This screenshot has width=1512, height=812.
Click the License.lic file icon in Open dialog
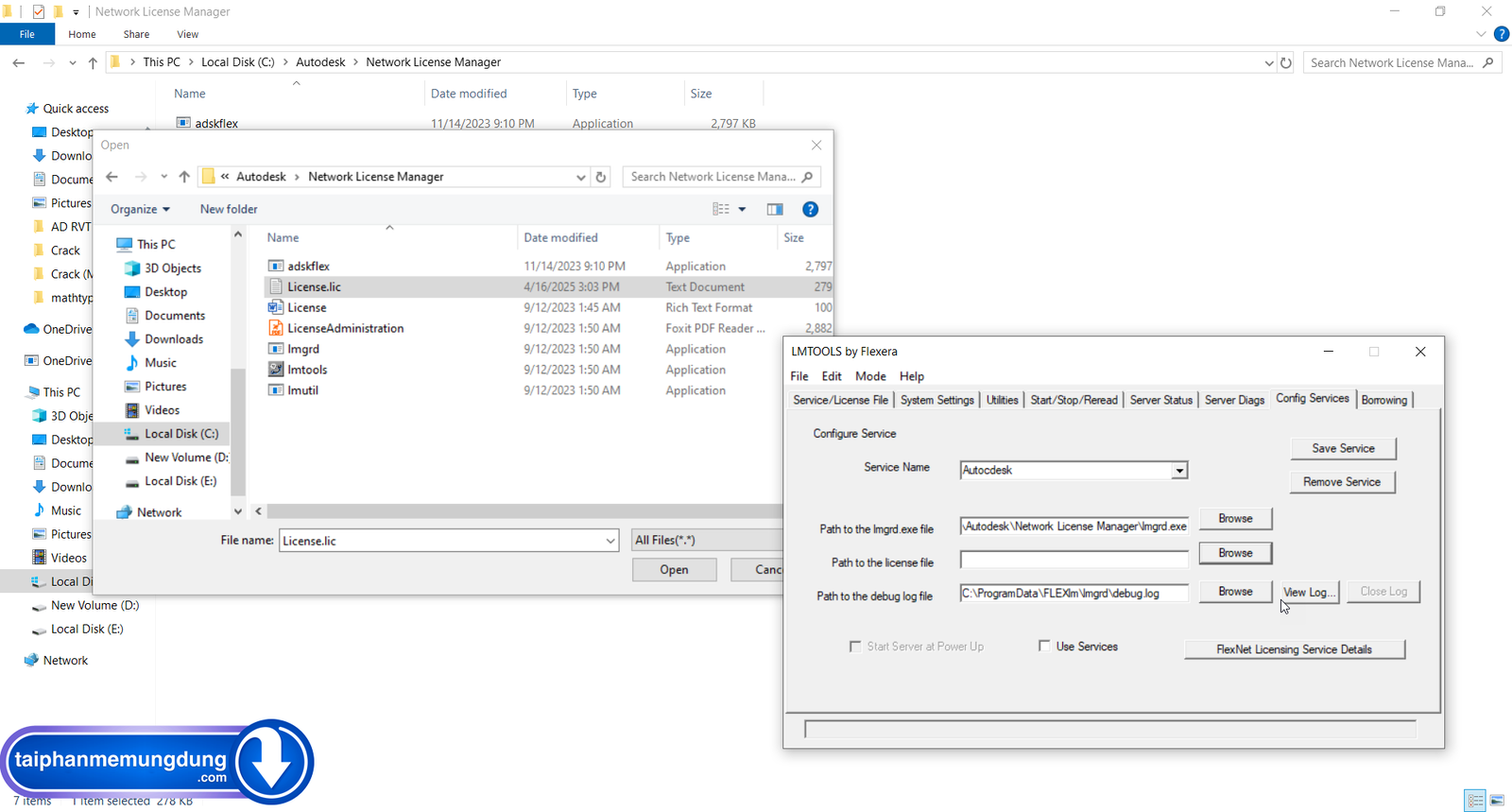pos(276,286)
